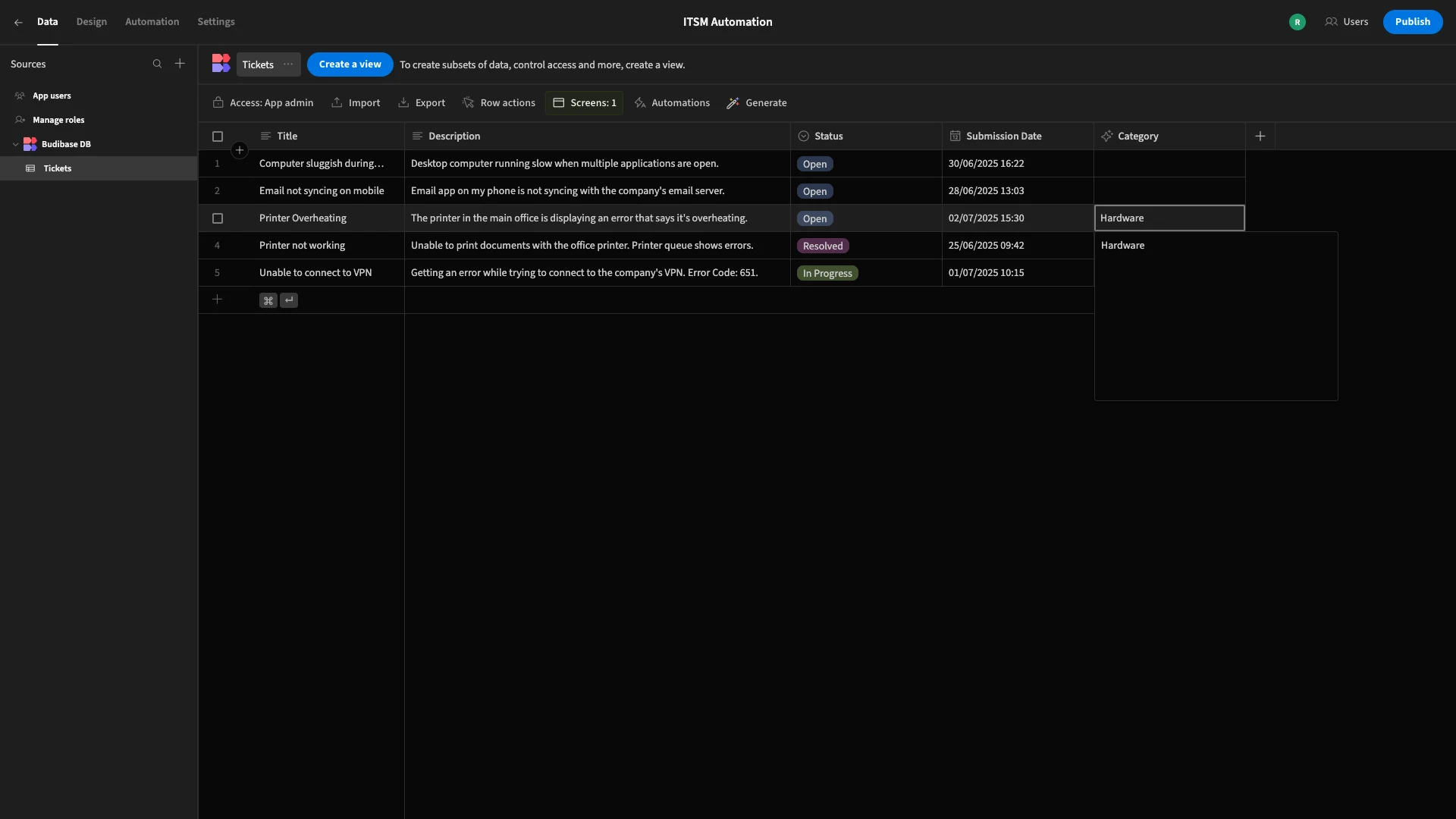Click Generate in the toolbar

tap(757, 103)
